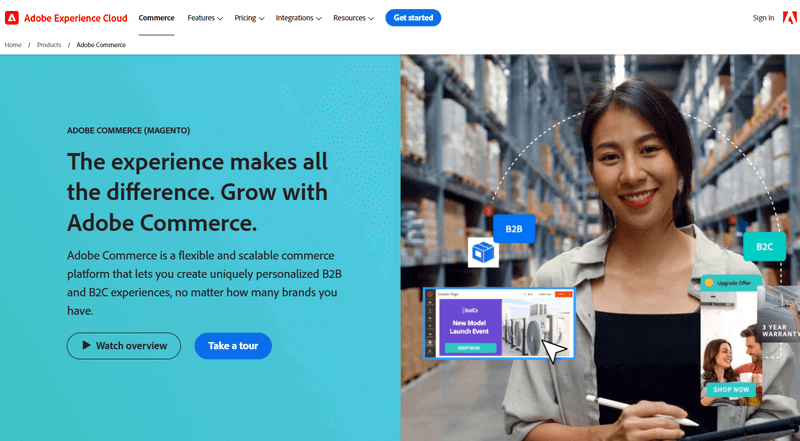Screen dimensions: 800x441
Task: Click the Adobe Experience Cloud logo icon
Action: pyautogui.click(x=12, y=18)
